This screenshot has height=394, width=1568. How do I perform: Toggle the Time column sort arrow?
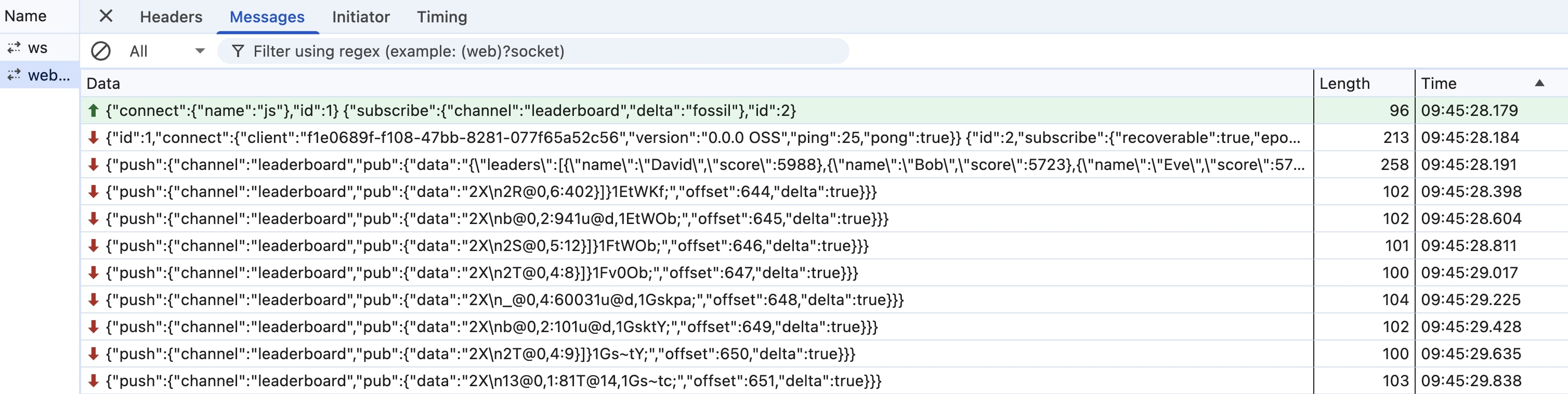coord(1539,83)
